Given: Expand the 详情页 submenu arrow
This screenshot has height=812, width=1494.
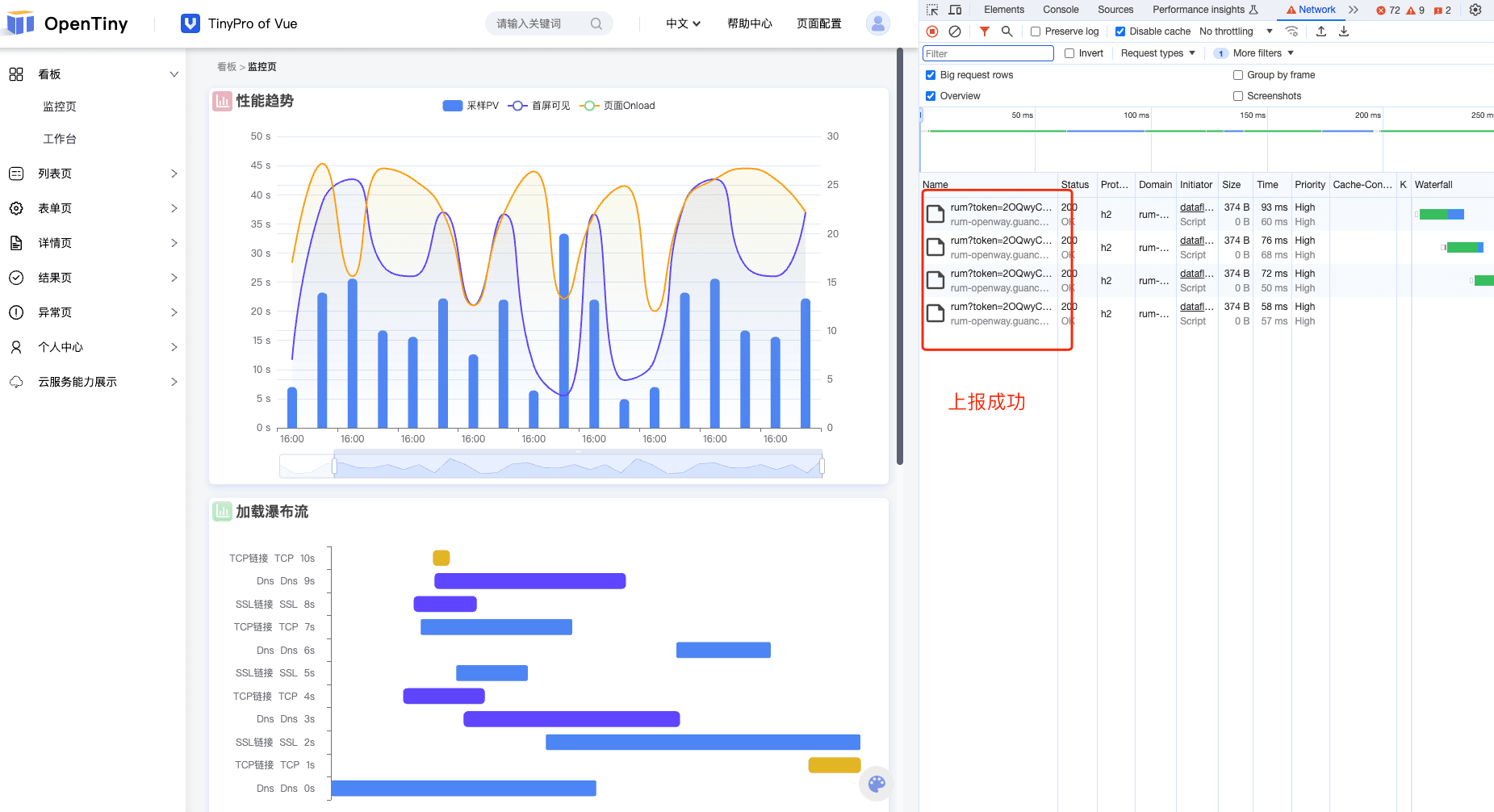Looking at the screenshot, I should coord(174,243).
